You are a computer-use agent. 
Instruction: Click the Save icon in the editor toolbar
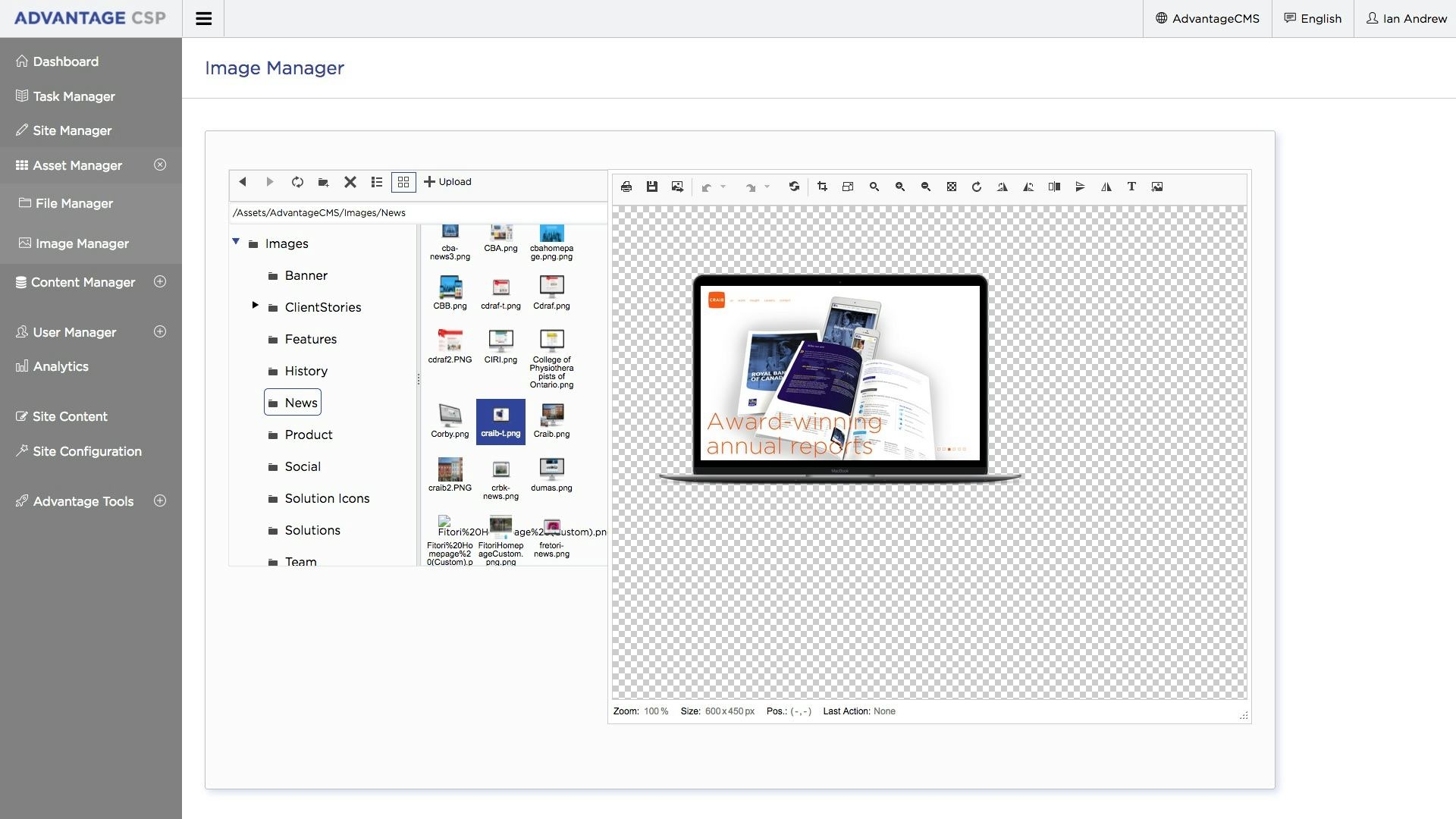[652, 187]
